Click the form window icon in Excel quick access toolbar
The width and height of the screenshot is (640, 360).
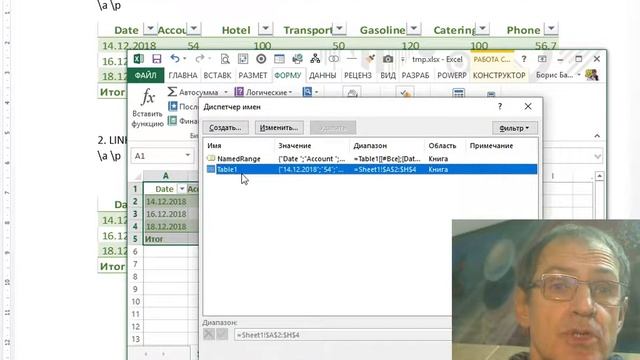coord(279,59)
